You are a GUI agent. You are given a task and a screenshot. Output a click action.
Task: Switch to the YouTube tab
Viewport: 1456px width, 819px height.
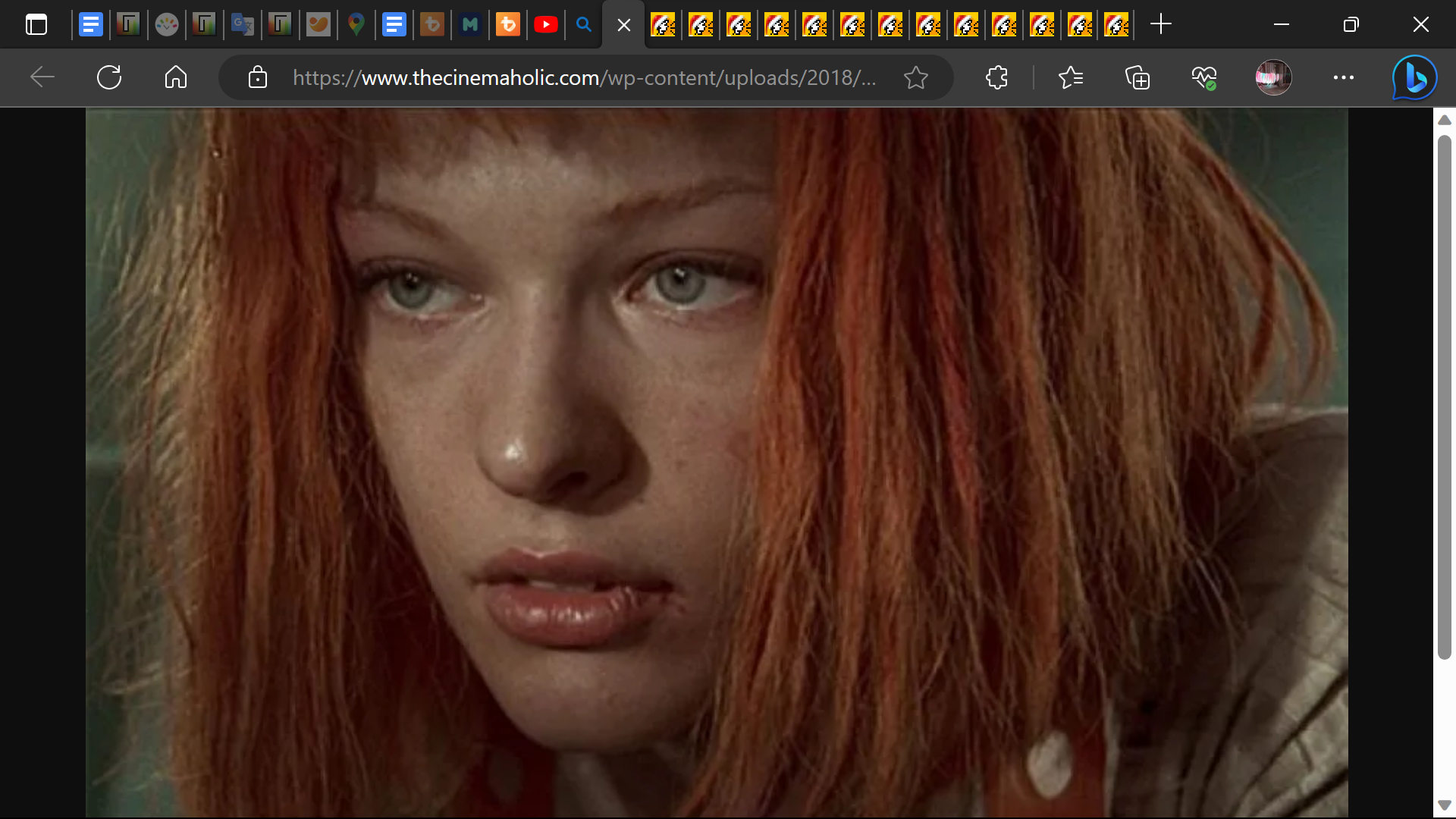click(x=546, y=25)
